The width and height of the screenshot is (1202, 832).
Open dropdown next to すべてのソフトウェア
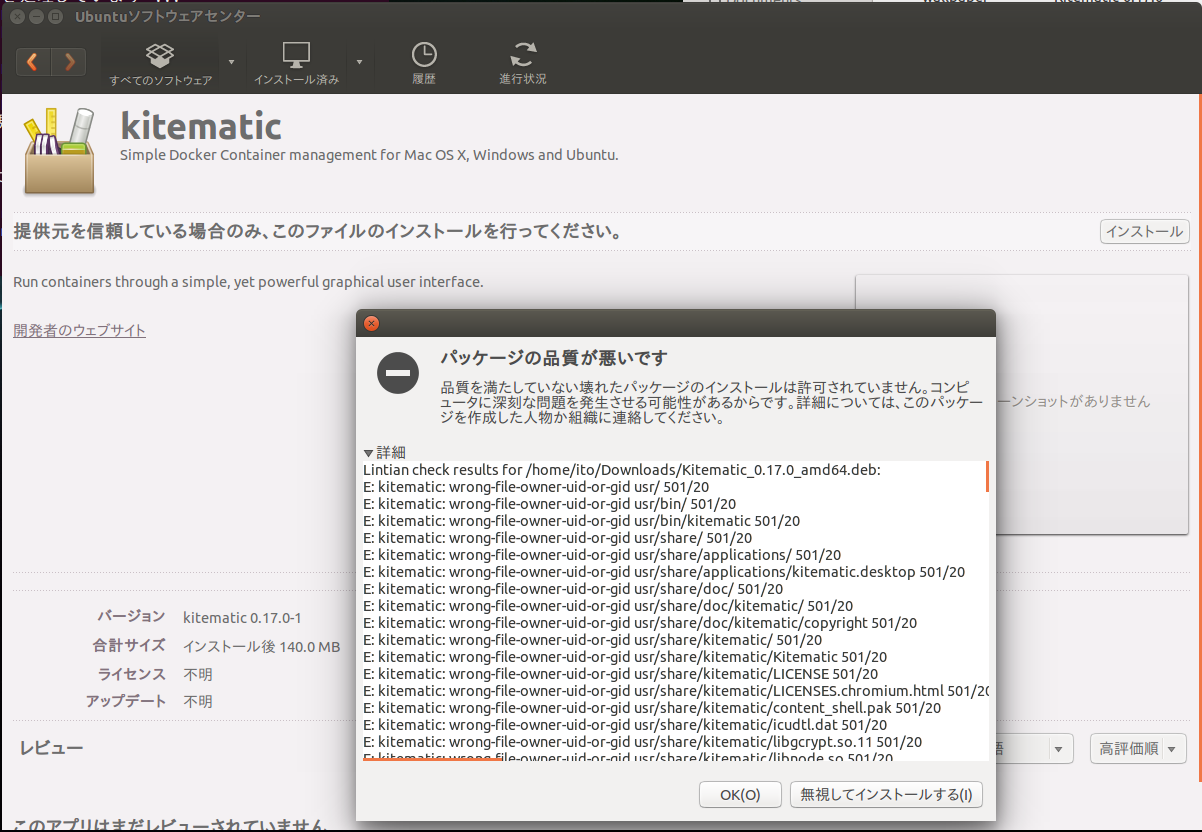[231, 64]
